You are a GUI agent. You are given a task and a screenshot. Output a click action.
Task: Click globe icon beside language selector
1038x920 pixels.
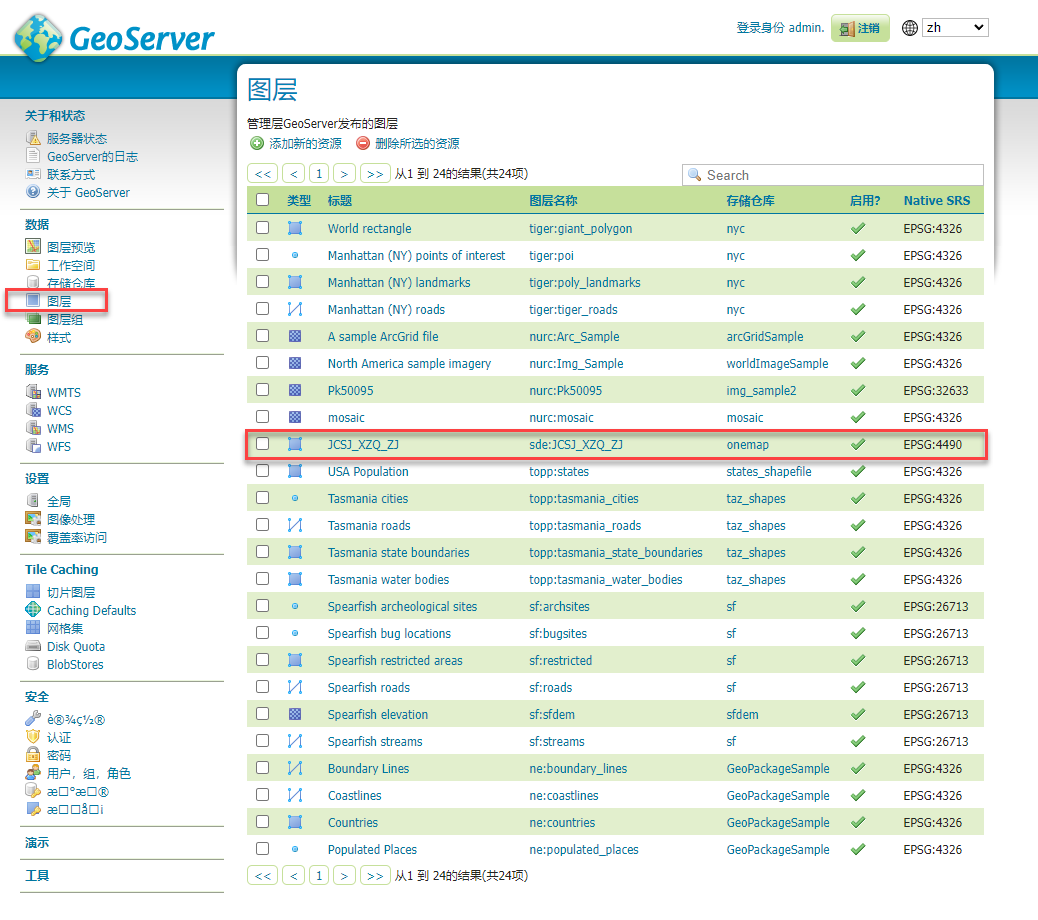pos(910,28)
